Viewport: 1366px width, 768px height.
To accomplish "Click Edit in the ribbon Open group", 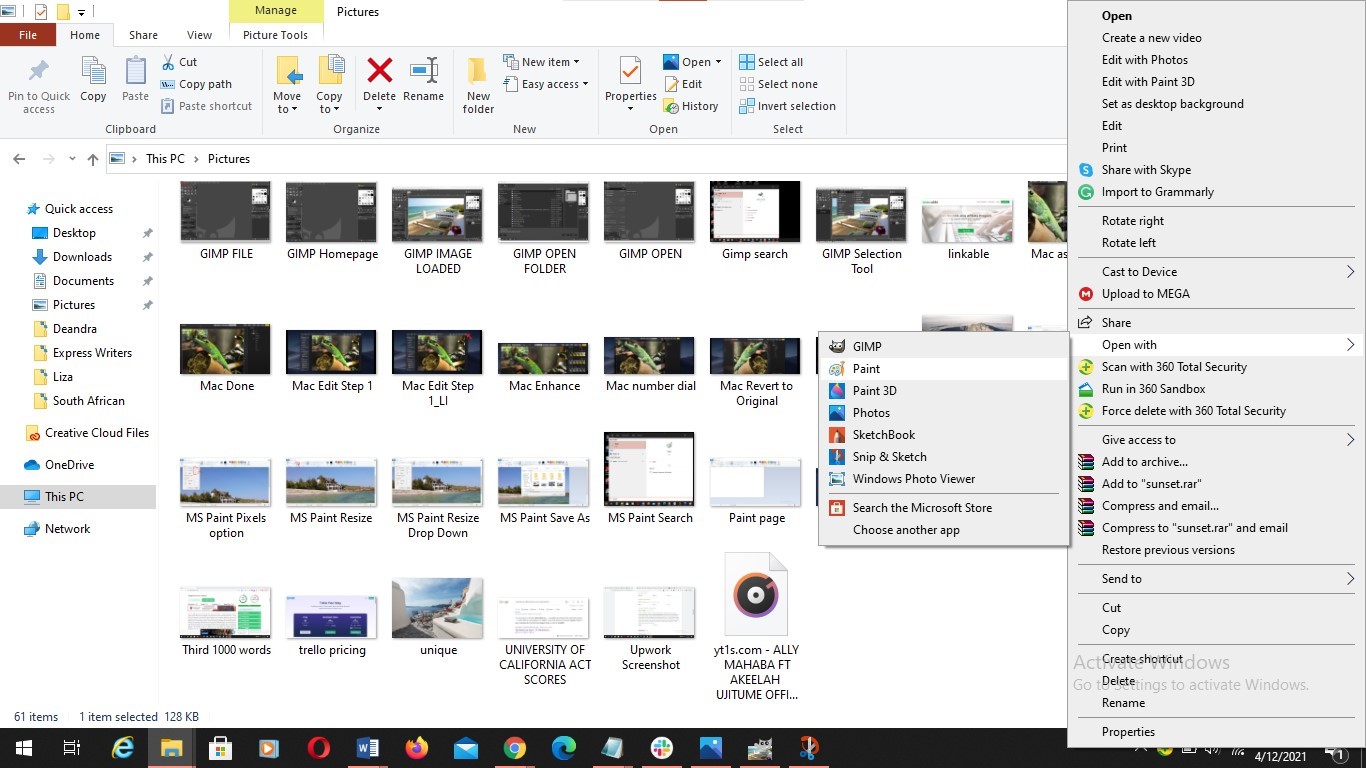I will [683, 84].
